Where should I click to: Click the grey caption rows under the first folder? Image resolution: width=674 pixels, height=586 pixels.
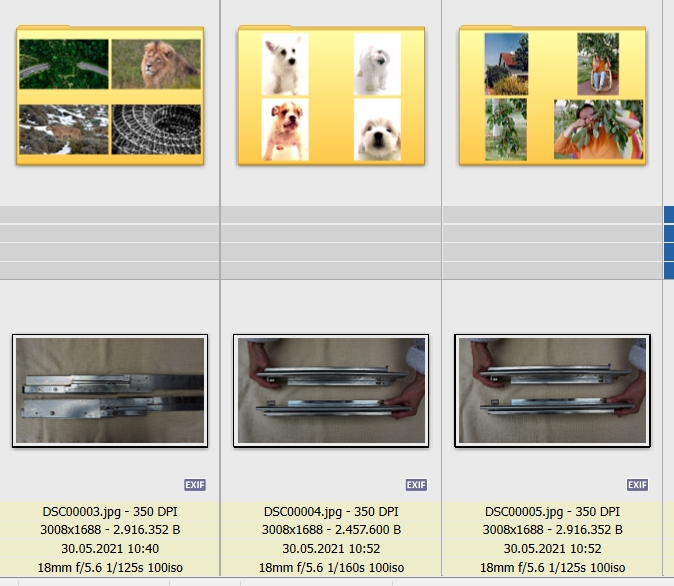pyautogui.click(x=109, y=243)
